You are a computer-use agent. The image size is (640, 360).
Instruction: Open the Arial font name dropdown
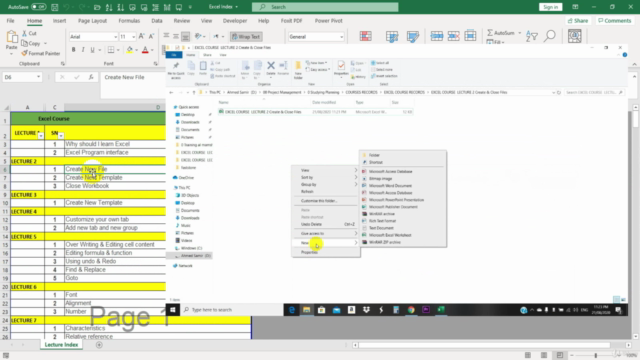(x=116, y=37)
